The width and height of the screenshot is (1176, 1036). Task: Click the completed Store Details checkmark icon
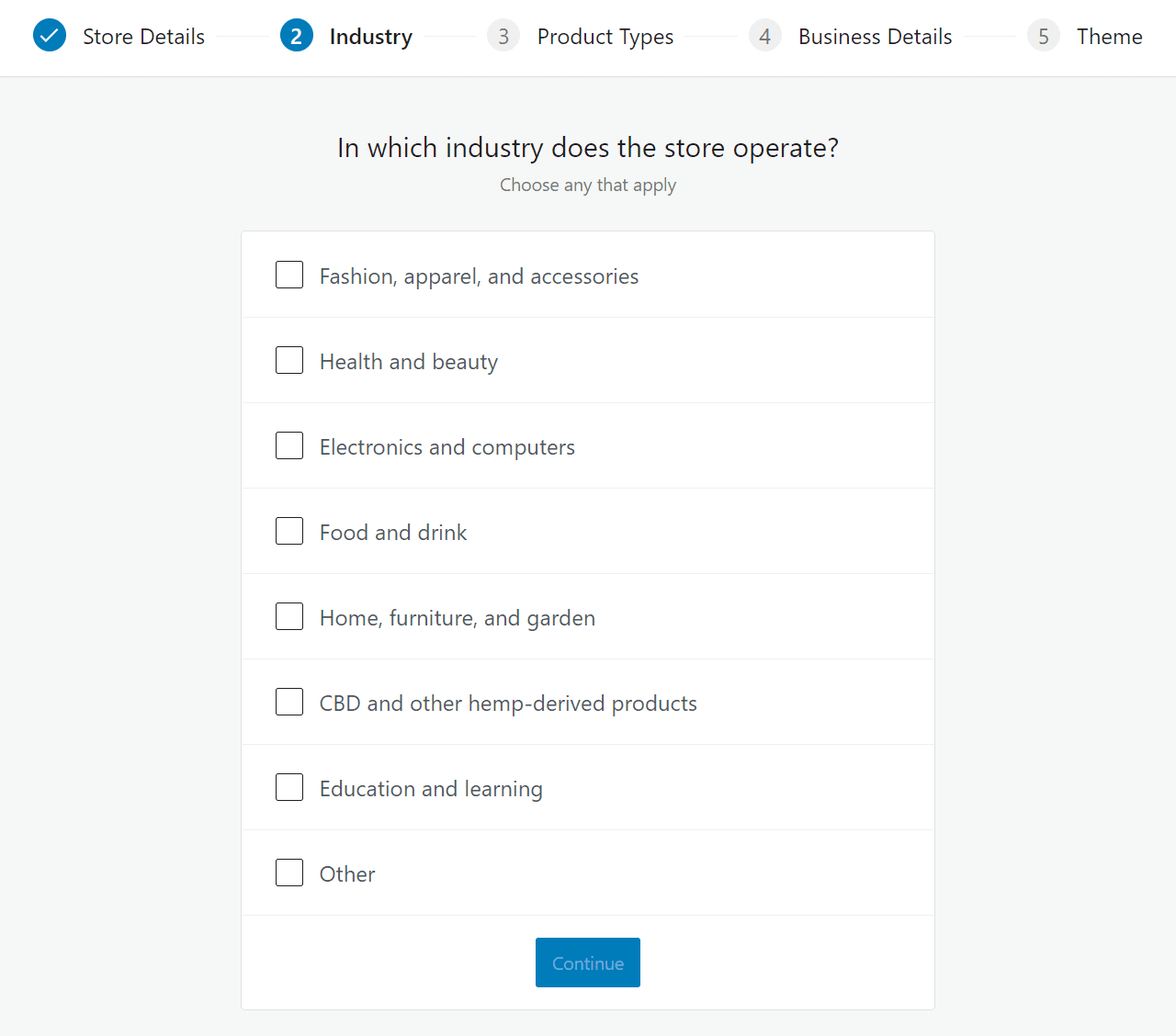[50, 35]
